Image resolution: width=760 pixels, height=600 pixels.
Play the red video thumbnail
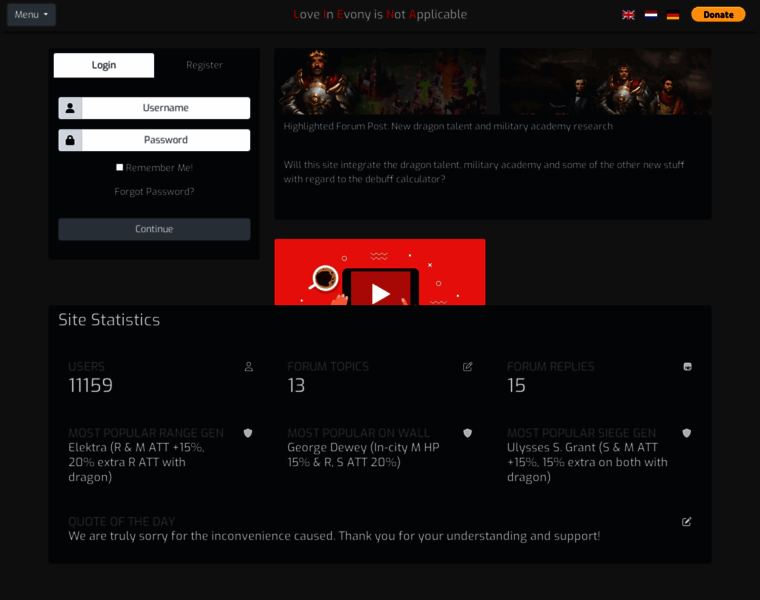(380, 272)
